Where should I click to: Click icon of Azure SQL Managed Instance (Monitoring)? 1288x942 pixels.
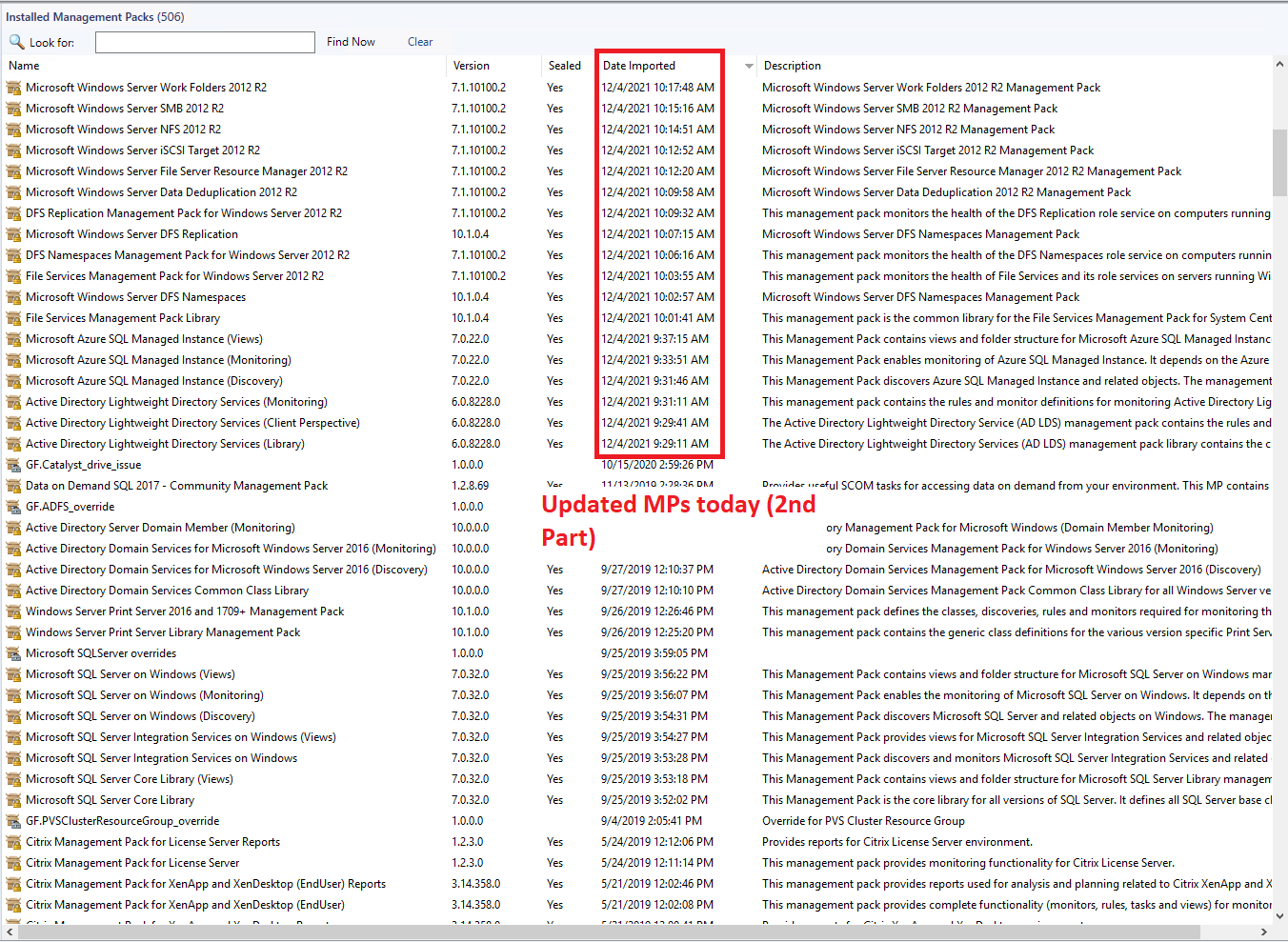[13, 360]
